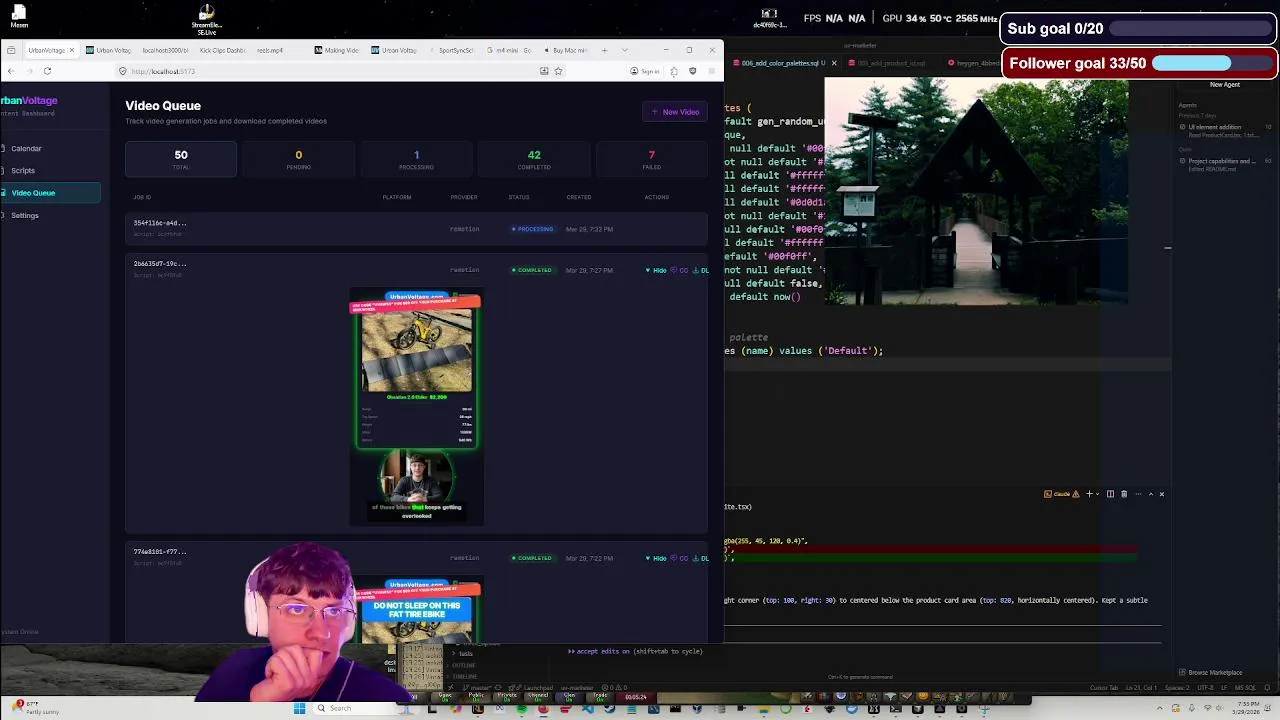1280x720 pixels.
Task: Change Spaces: 2 indentation setting
Action: [1176, 688]
